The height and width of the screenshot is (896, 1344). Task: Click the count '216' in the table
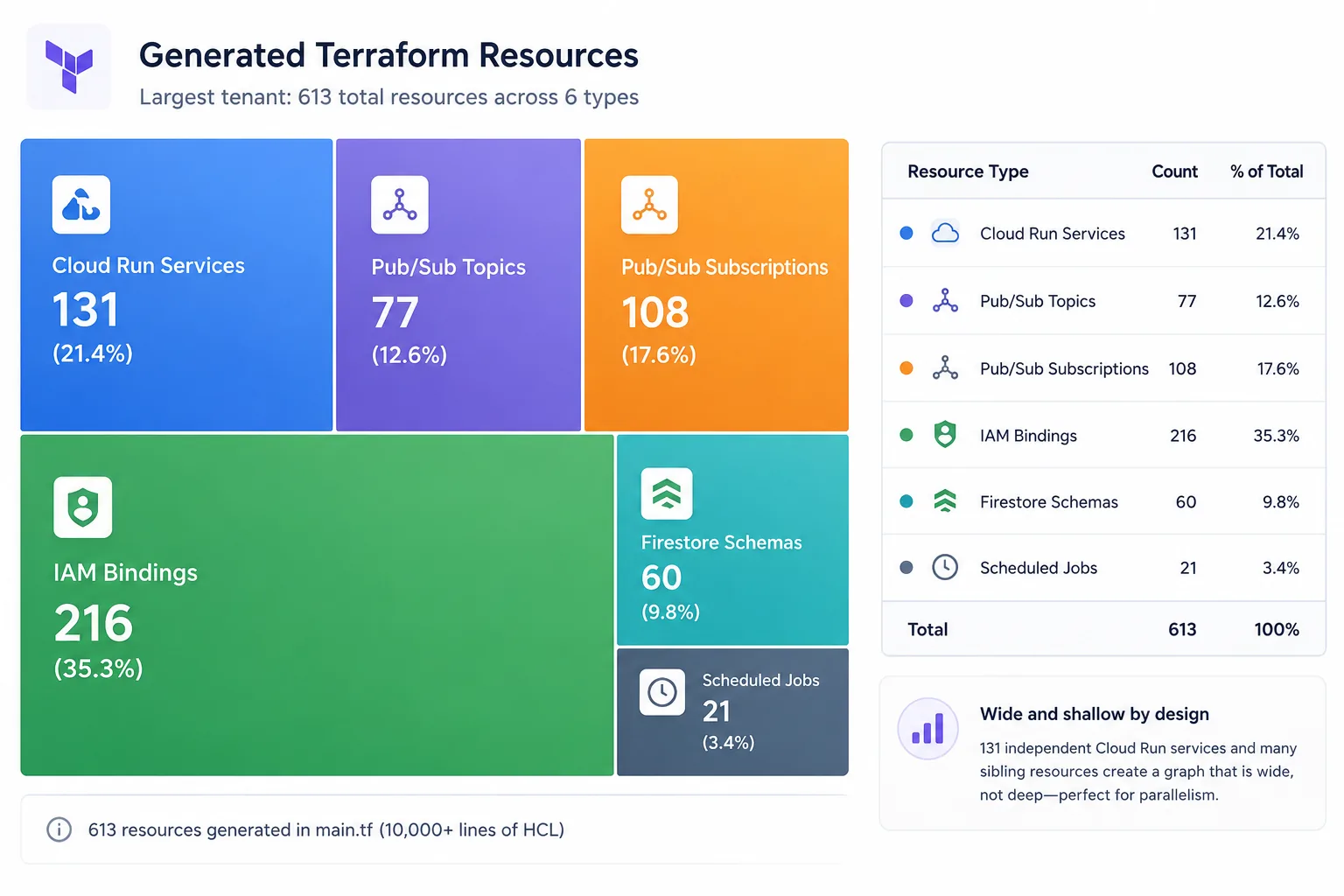coord(1183,436)
